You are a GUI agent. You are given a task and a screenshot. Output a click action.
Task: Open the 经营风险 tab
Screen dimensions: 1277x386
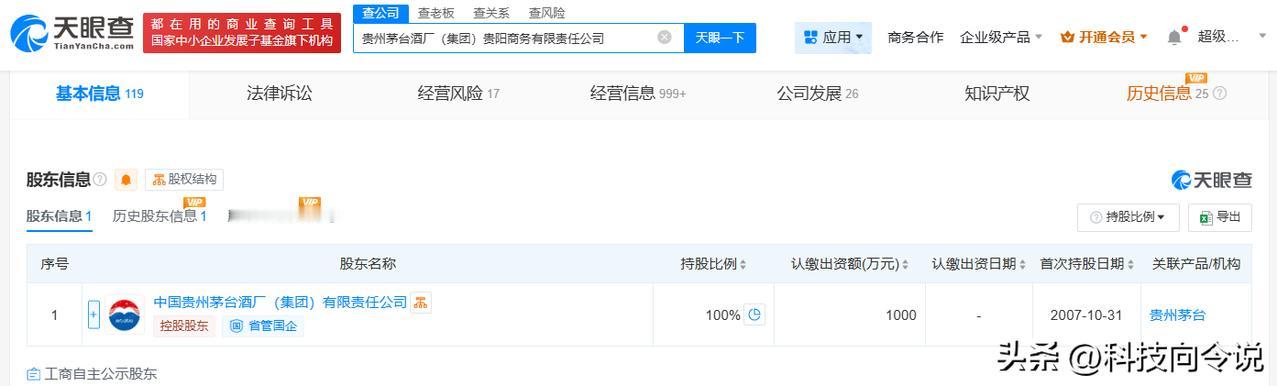[x=458, y=94]
